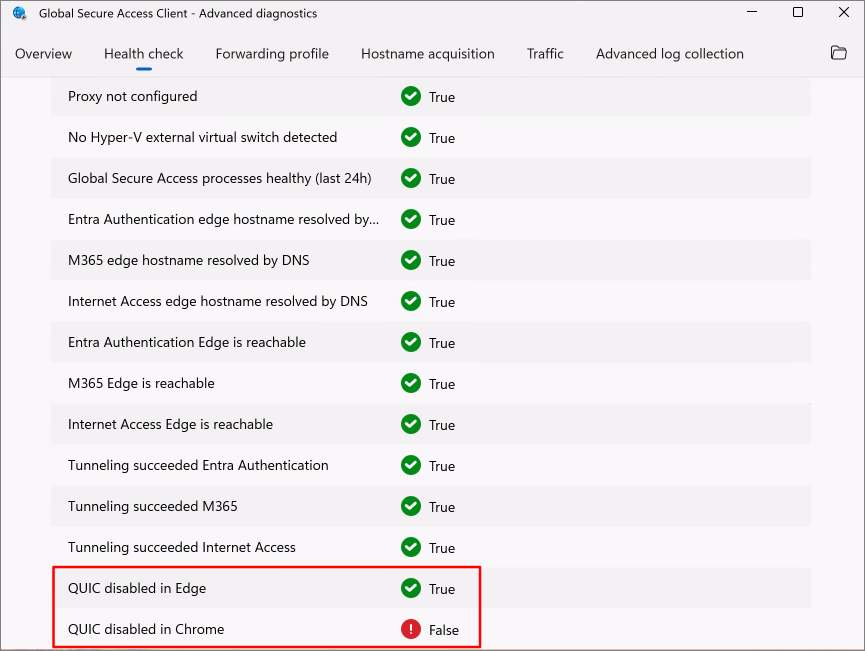
Task: Select 'QUIC disabled in Edge' text
Action: click(137, 588)
